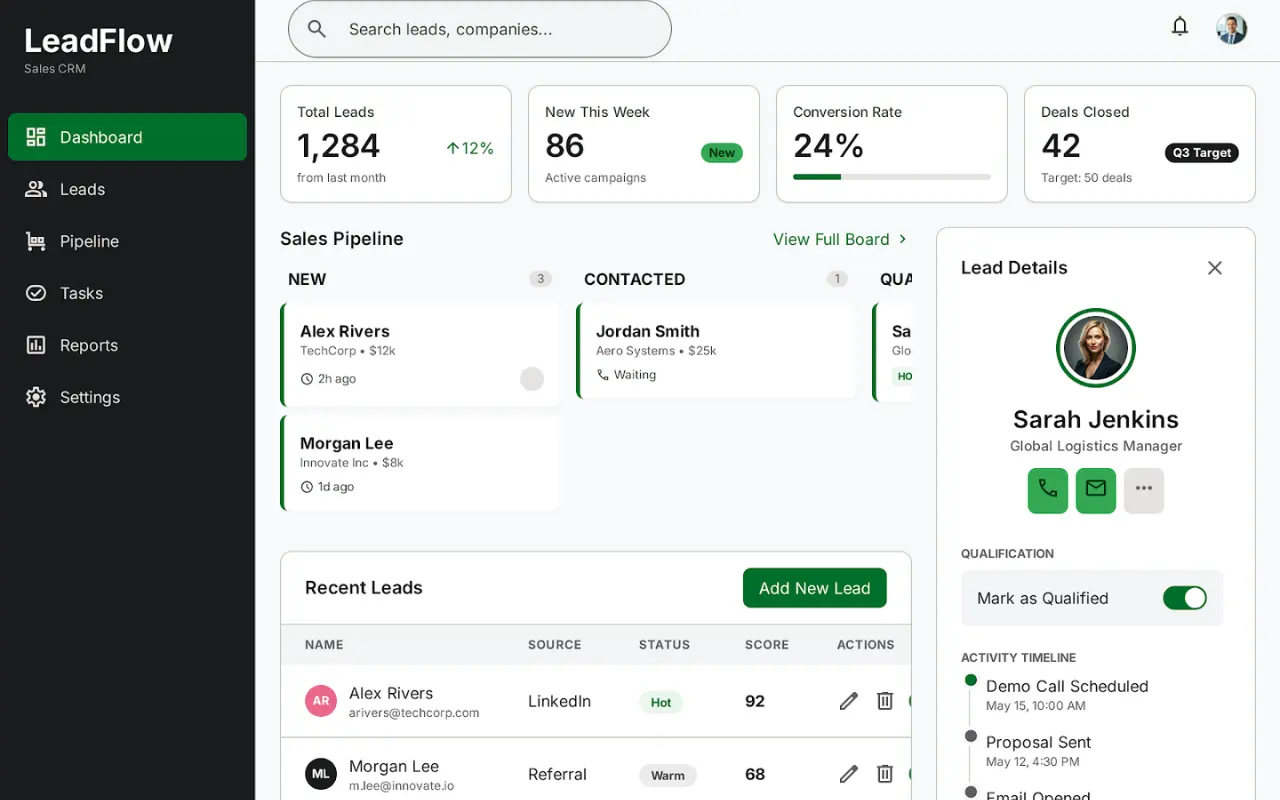Delete the Morgan Lee lead with trash icon
Screen dimensions: 1280x800
[x=885, y=774]
